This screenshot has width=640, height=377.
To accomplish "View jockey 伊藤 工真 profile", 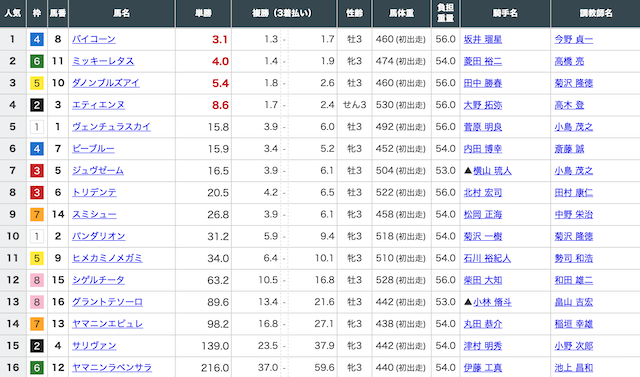I will 483,368.
